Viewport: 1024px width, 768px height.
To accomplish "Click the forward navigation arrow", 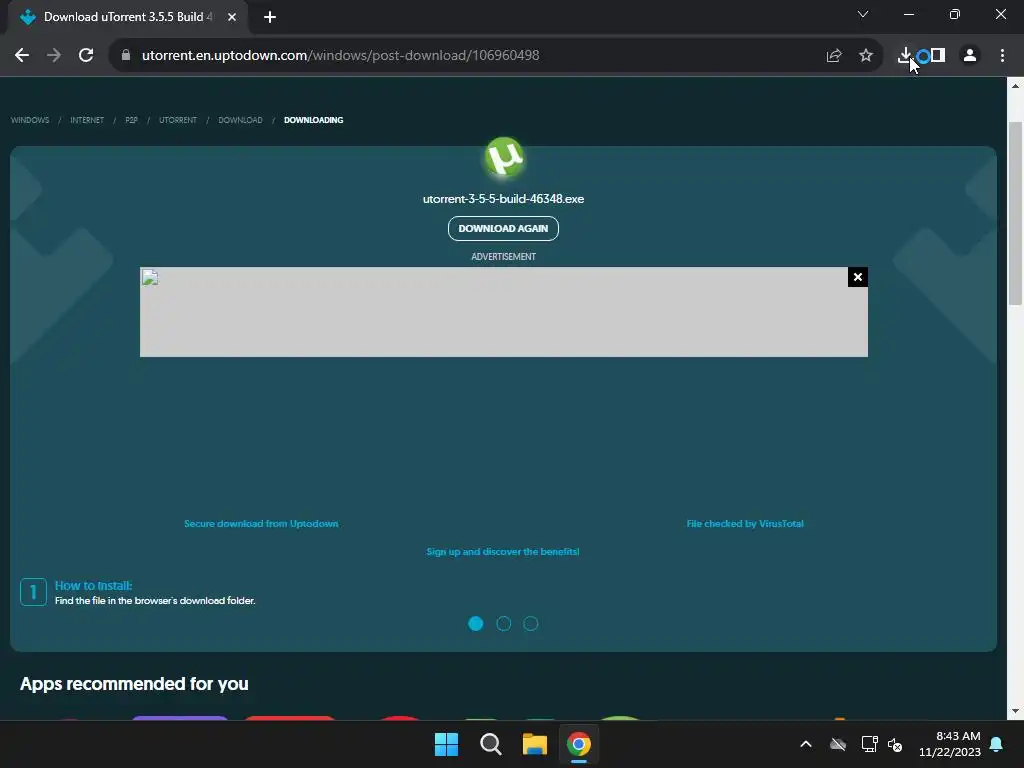I will pos(54,56).
